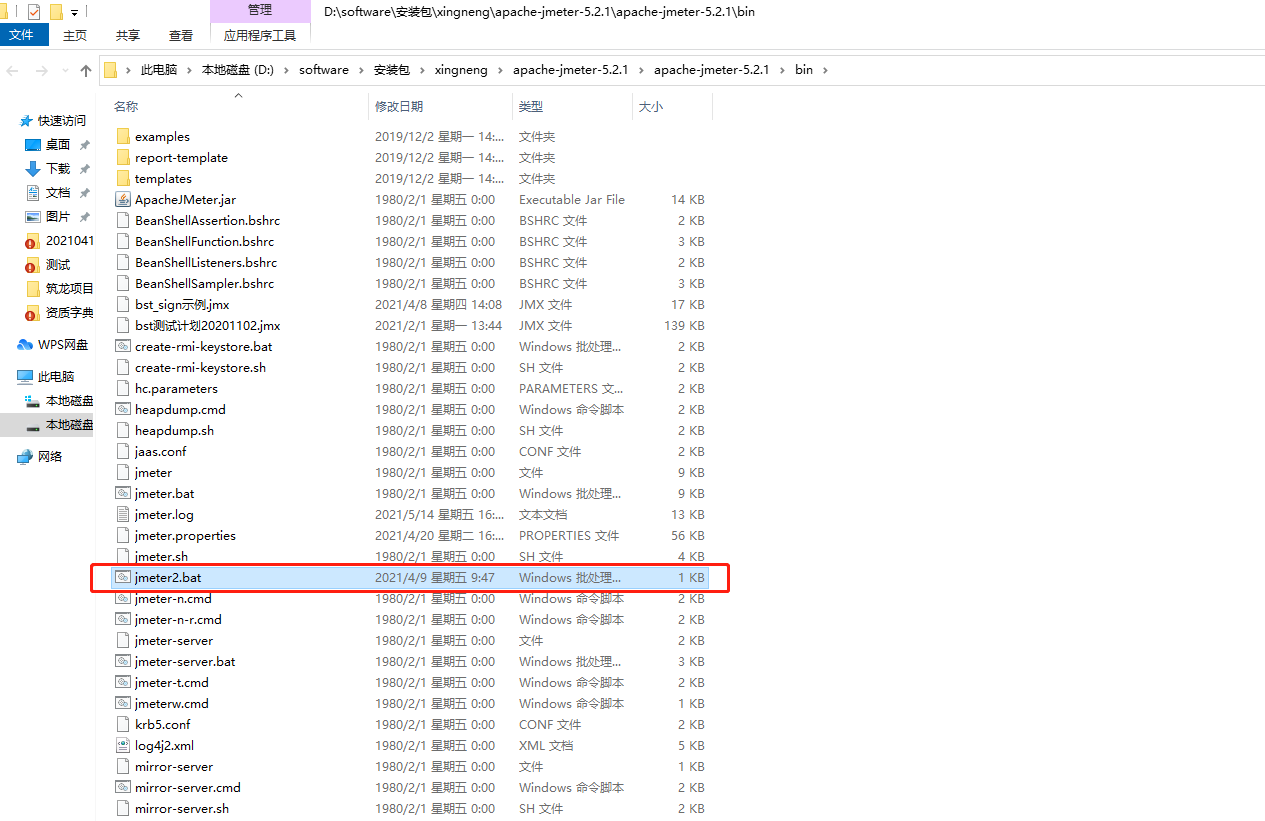Viewport: 1265px width, 821px height.
Task: Open the recent locations dropdown arrow
Action: click(65, 70)
